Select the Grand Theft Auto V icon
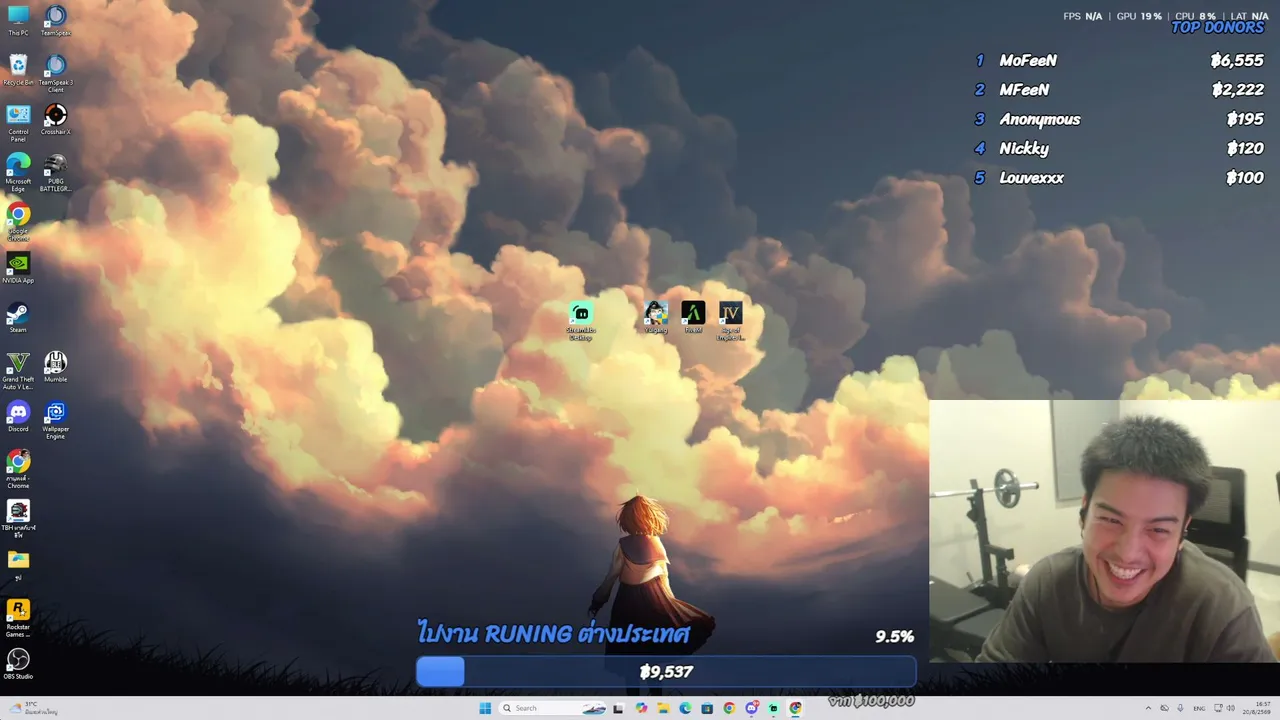The image size is (1280, 720). tap(18, 370)
